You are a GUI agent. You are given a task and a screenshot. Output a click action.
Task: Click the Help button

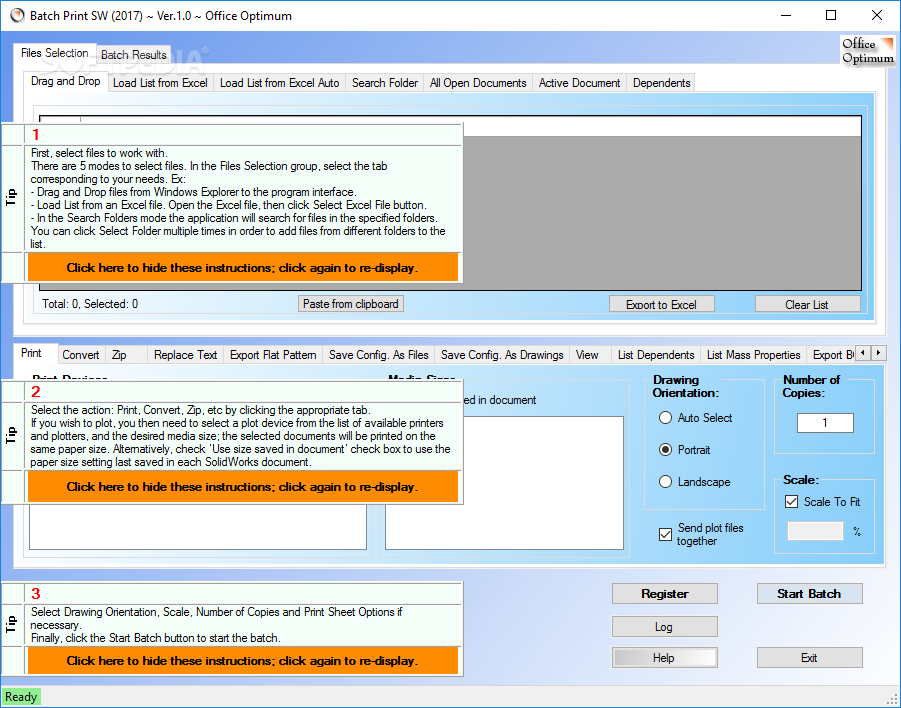click(664, 657)
